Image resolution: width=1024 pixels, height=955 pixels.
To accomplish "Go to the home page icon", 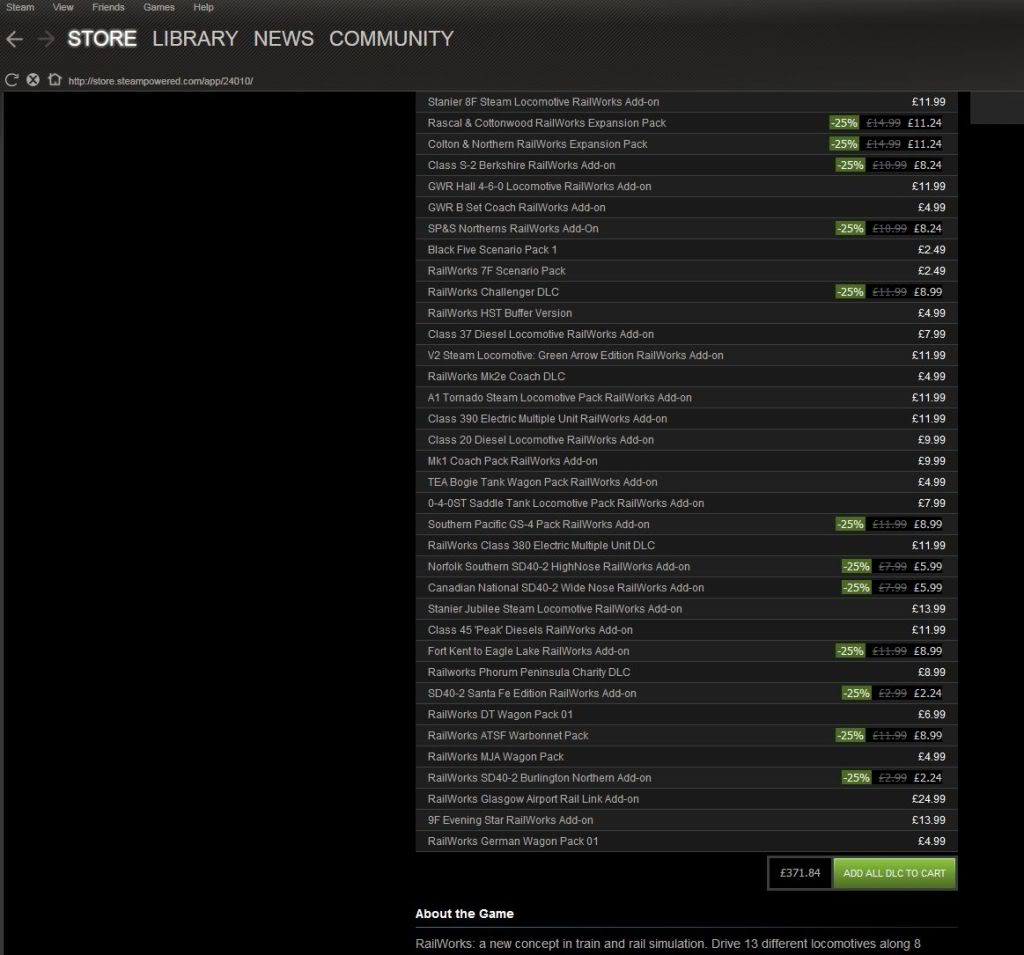I will coord(54,80).
